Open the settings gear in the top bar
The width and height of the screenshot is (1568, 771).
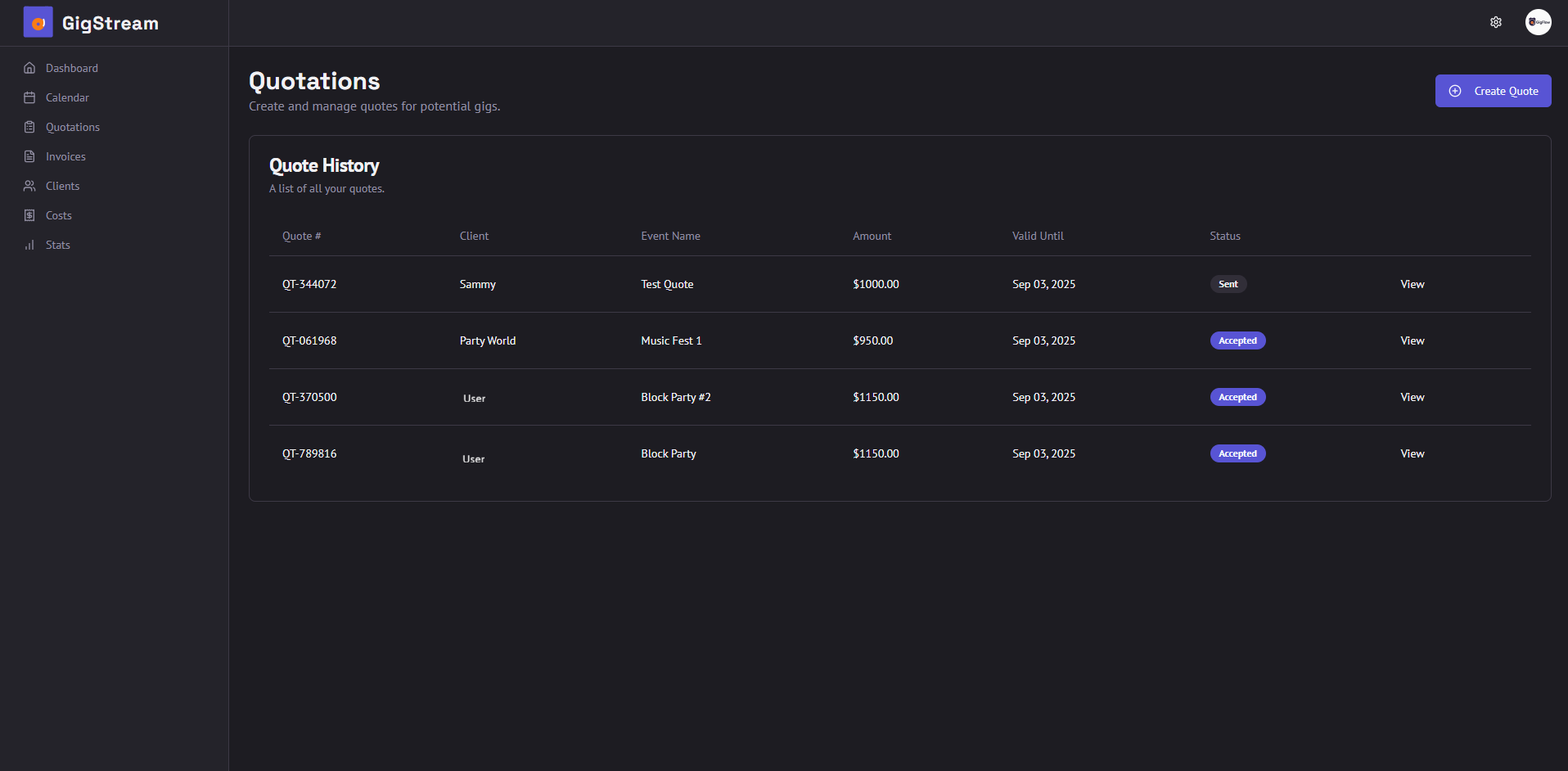[x=1496, y=22]
